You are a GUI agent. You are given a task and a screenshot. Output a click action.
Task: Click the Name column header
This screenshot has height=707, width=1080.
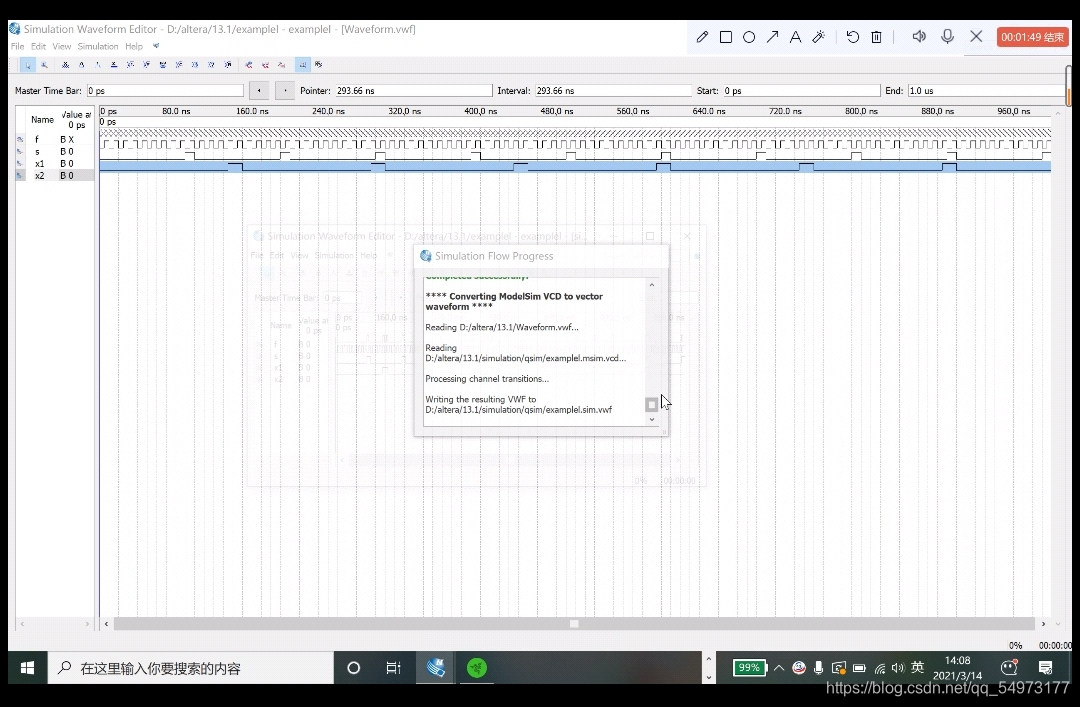(x=42, y=119)
